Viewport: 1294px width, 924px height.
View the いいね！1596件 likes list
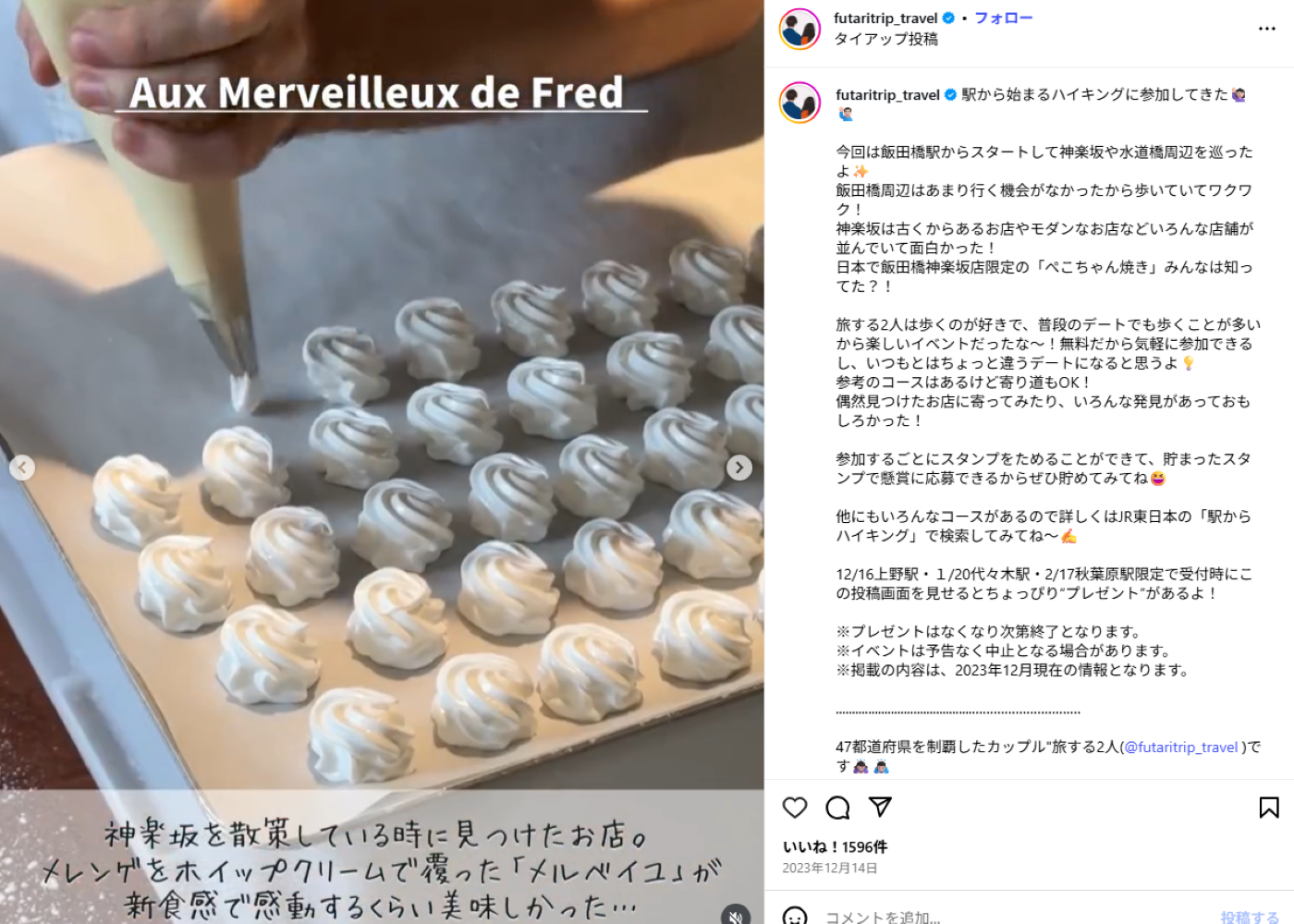[836, 846]
